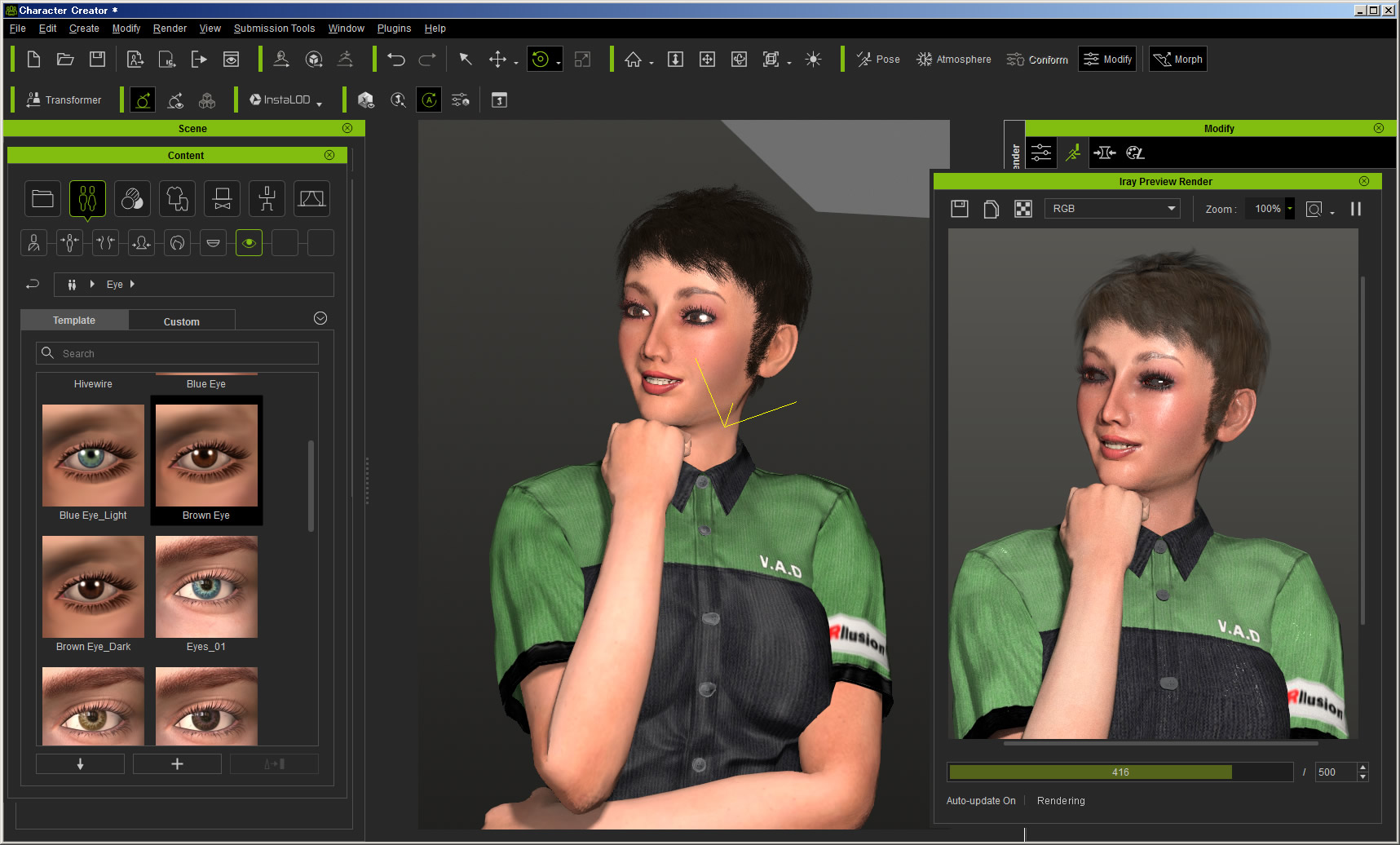Toggle the Morph button
Viewport: 1400px width, 845px height.
(x=1178, y=60)
